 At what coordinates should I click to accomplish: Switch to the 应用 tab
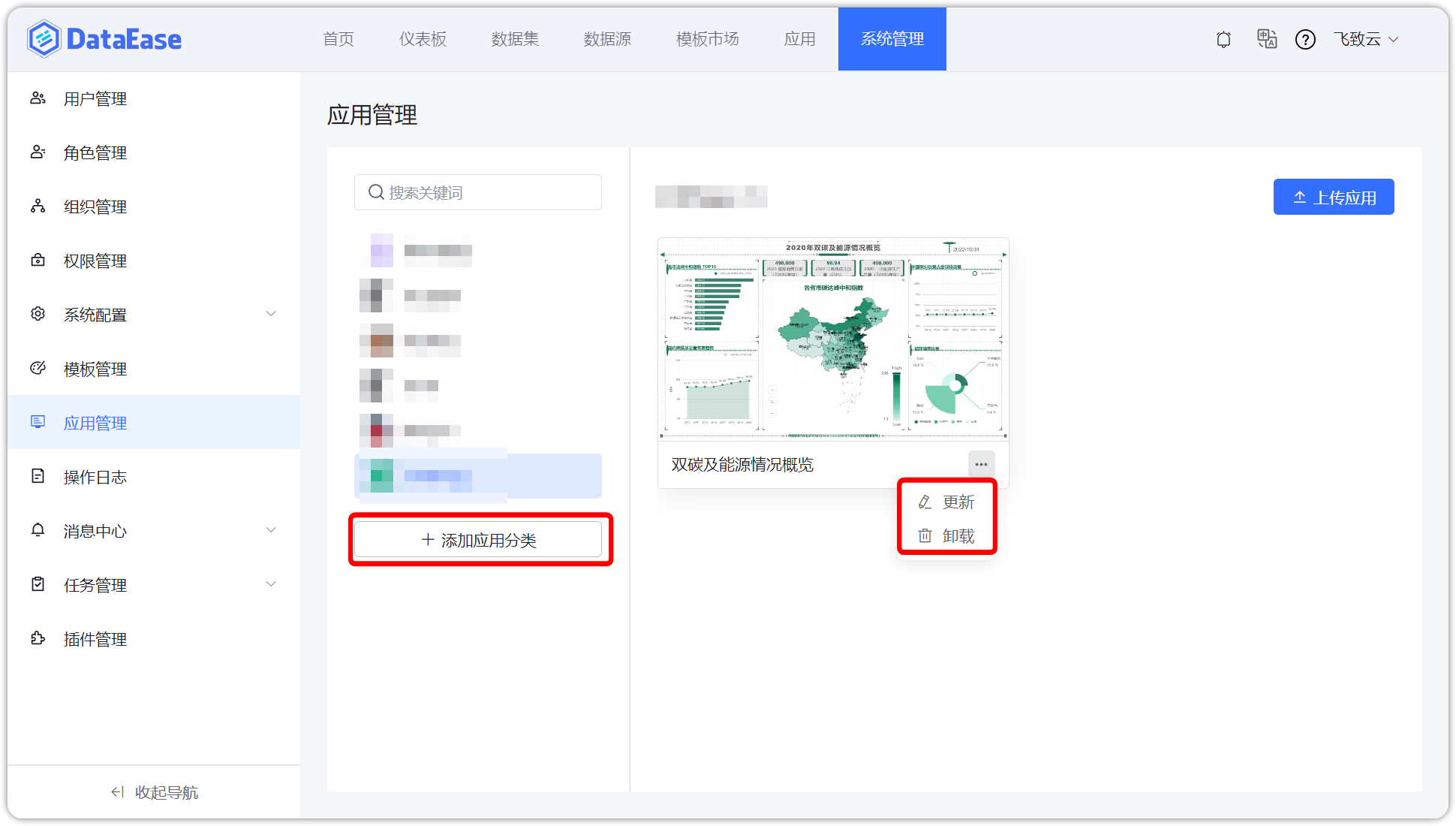pyautogui.click(x=800, y=39)
